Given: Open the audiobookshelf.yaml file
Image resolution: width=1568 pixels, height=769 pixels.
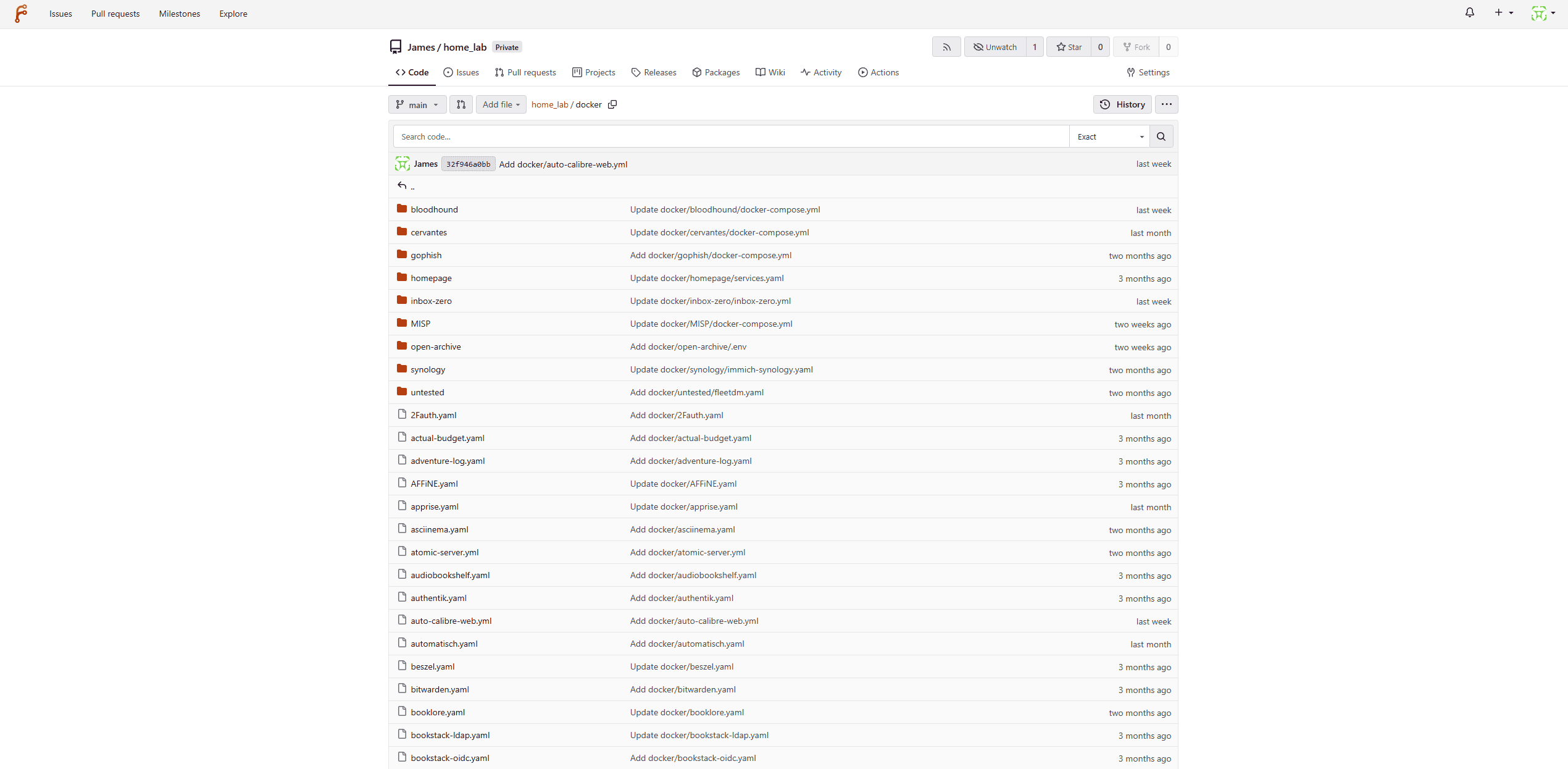Looking at the screenshot, I should point(450,575).
